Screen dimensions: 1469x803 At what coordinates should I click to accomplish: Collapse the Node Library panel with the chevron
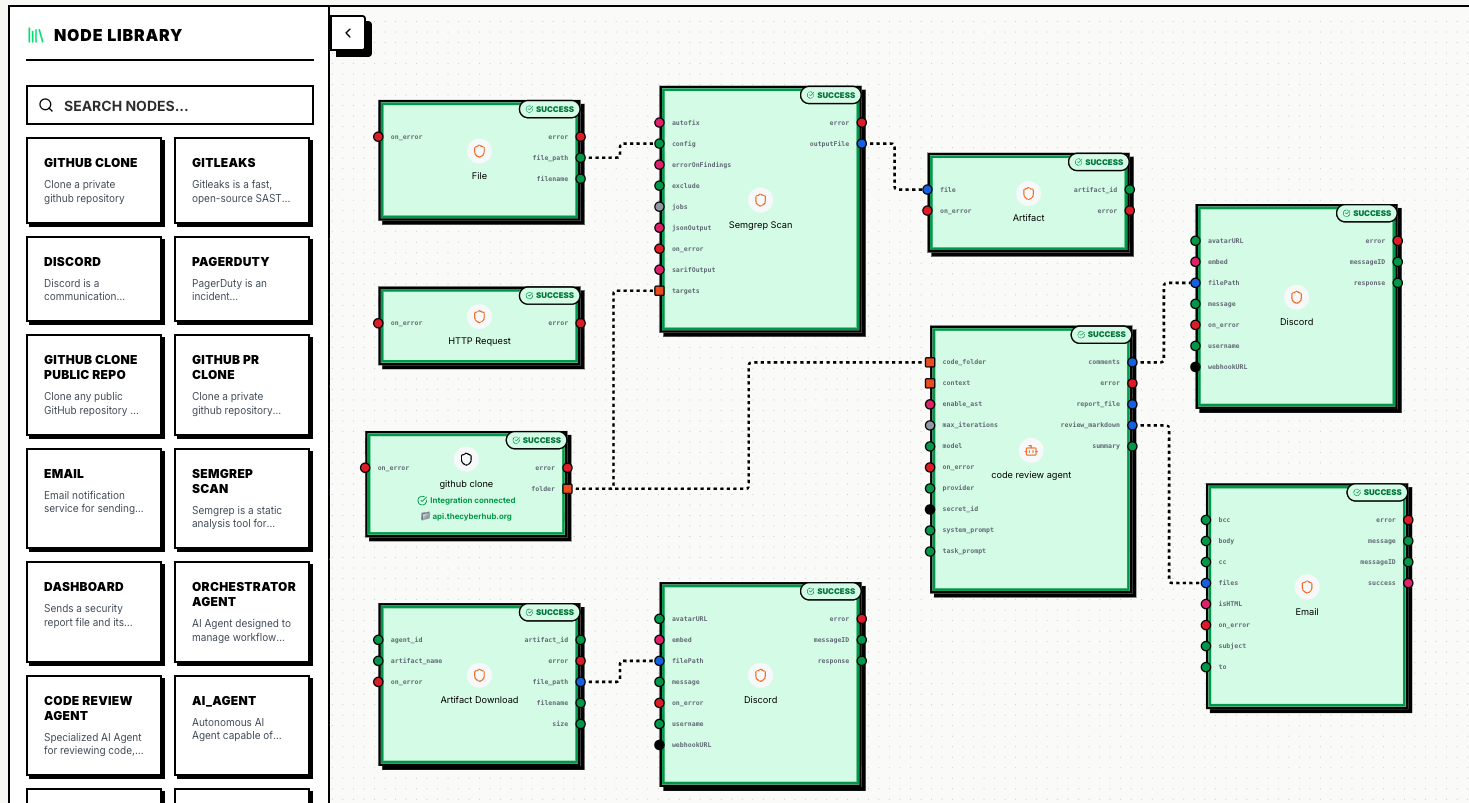(348, 32)
